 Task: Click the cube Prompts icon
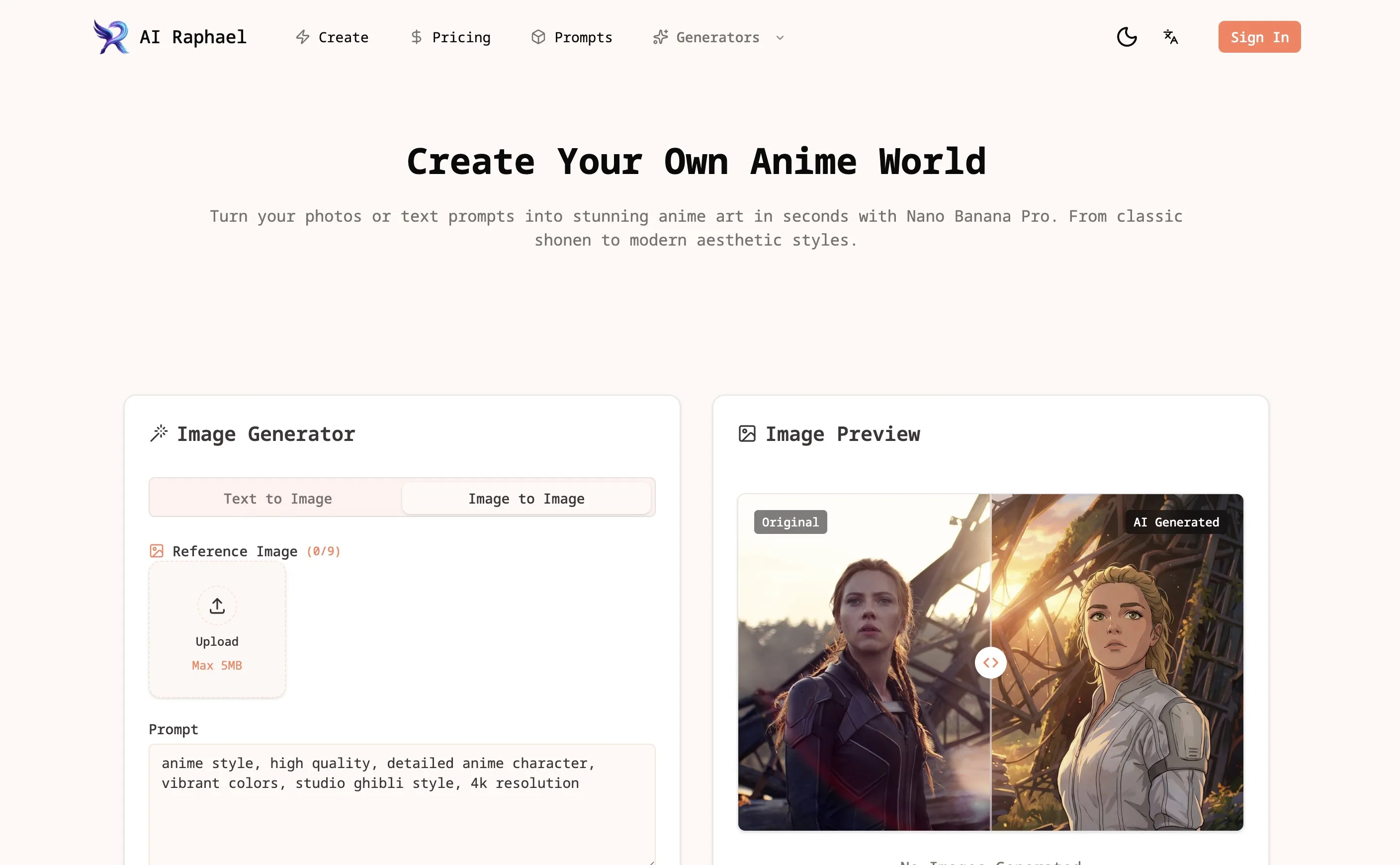coord(538,37)
